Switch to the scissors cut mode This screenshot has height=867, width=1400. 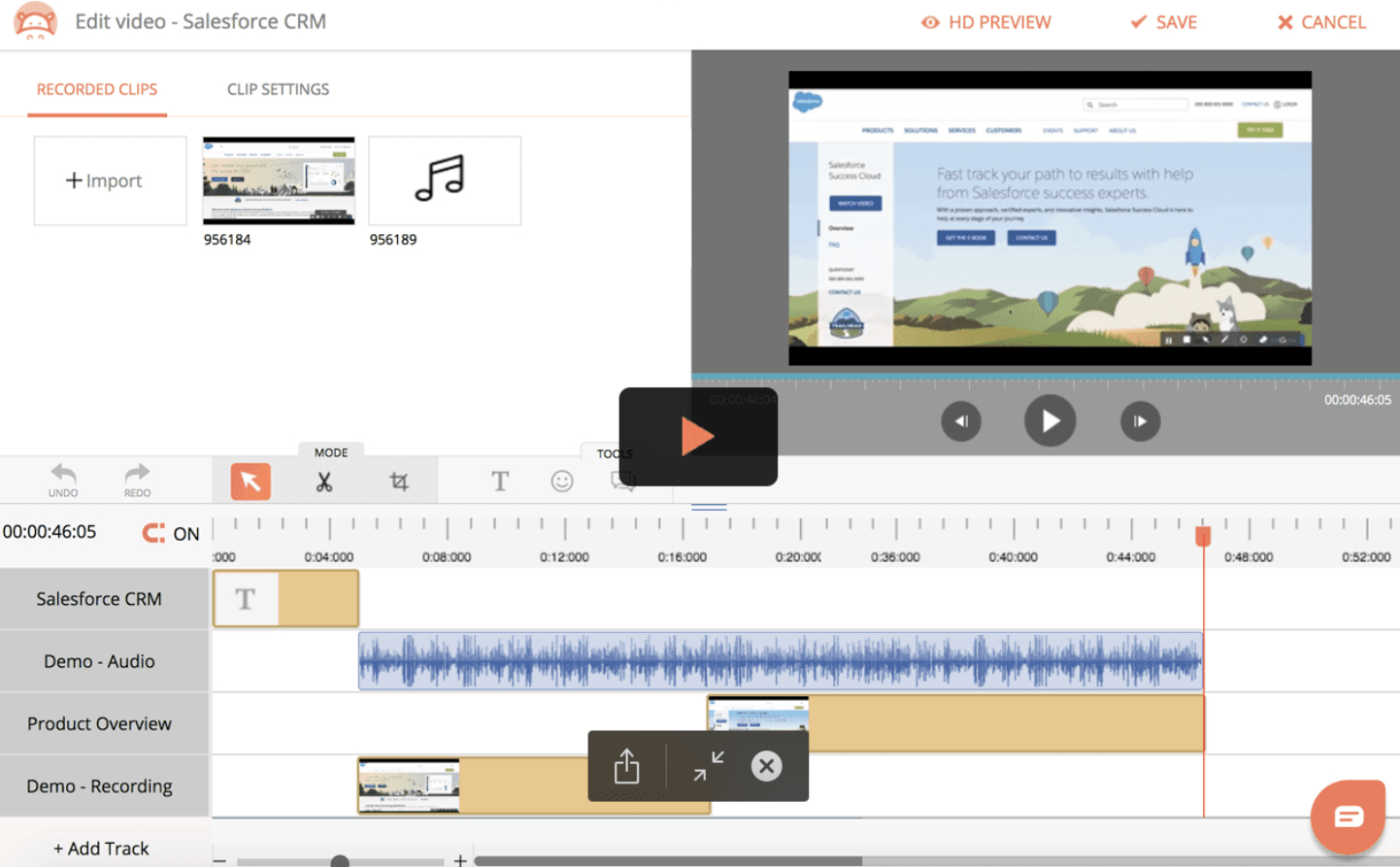click(x=325, y=481)
